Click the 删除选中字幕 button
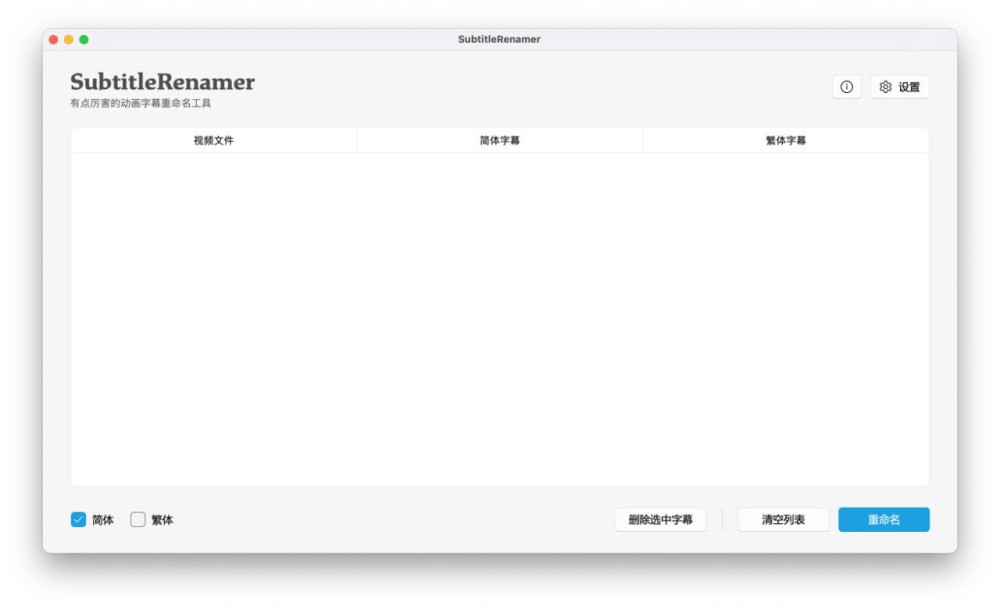This screenshot has width=1000, height=609. coord(660,520)
